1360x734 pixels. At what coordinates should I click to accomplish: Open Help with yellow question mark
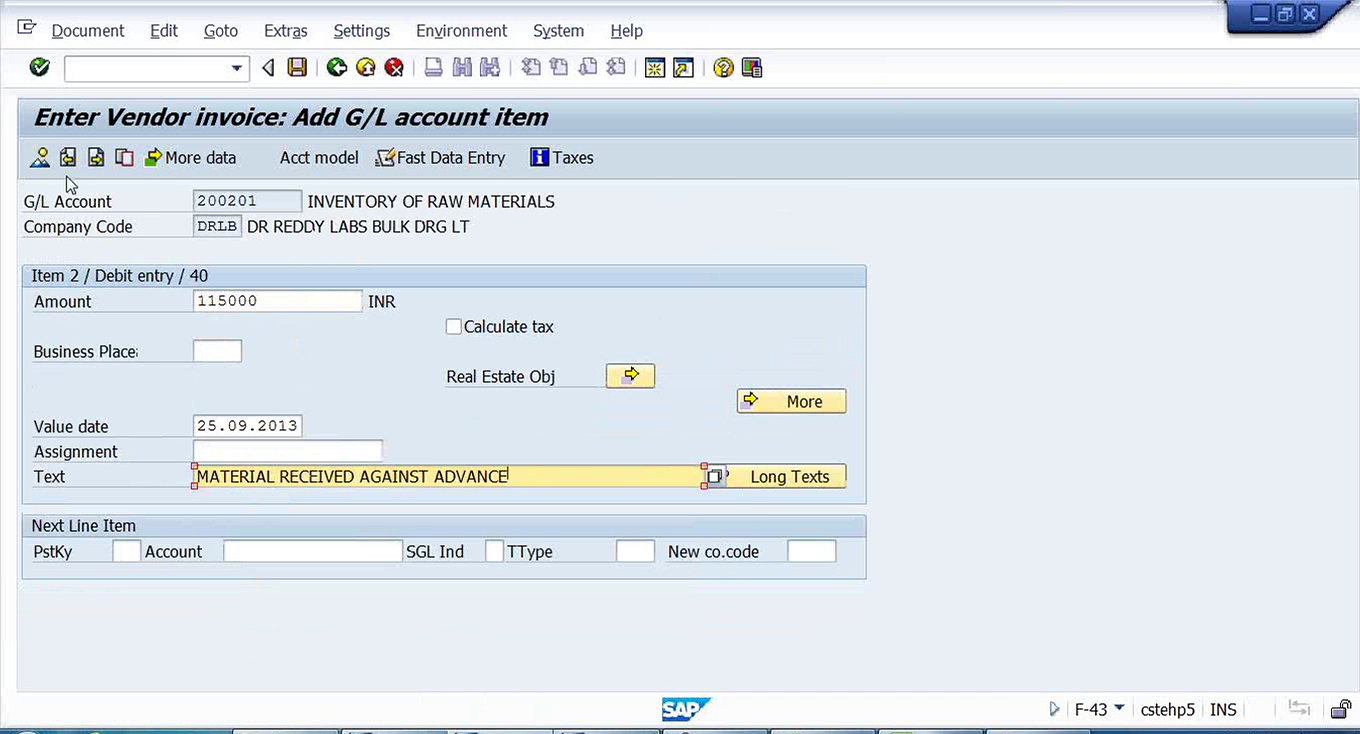(723, 67)
